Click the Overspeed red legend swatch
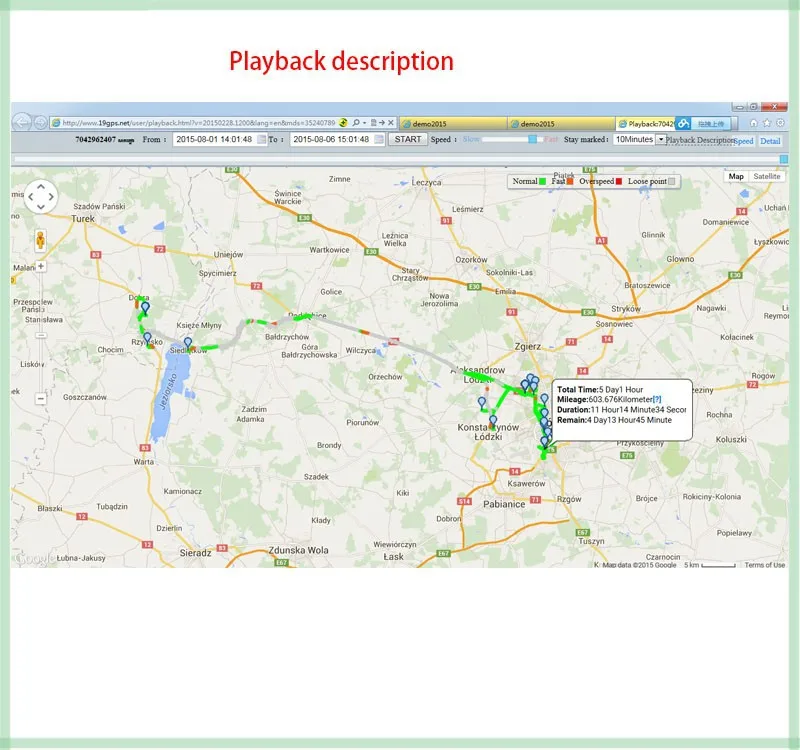Image resolution: width=800 pixels, height=750 pixels. click(618, 181)
